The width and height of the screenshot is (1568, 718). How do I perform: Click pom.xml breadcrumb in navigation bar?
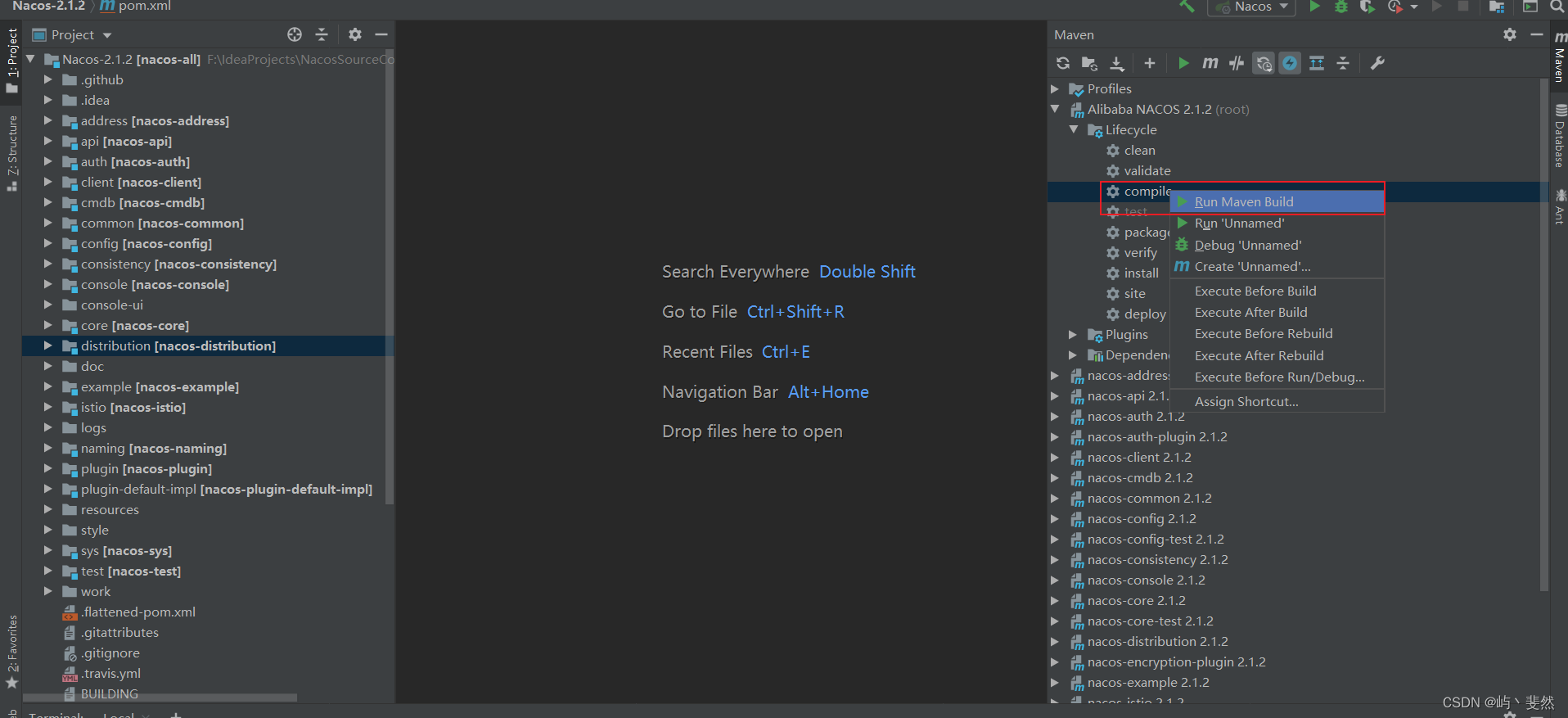coord(135,6)
